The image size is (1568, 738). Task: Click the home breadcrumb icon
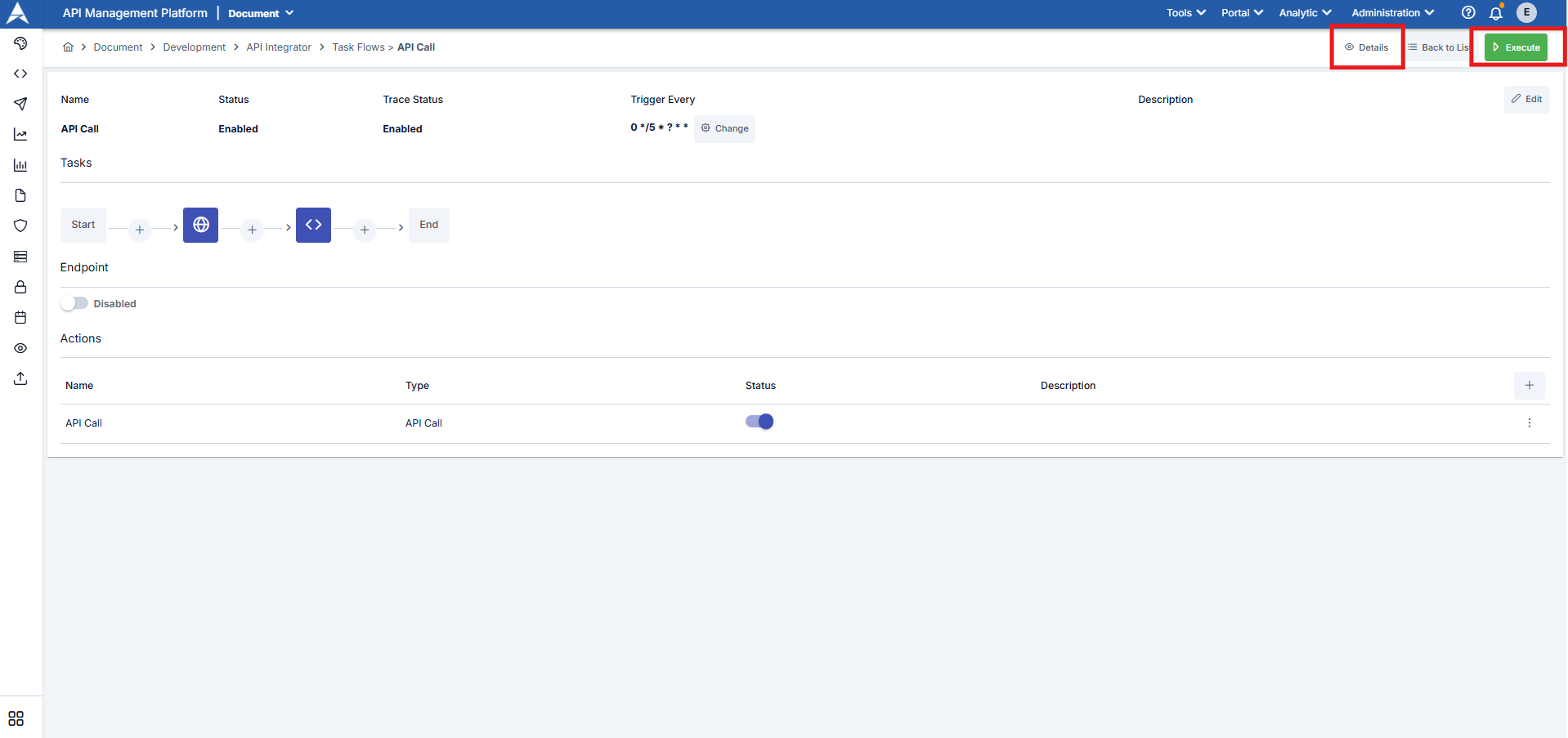click(x=68, y=47)
